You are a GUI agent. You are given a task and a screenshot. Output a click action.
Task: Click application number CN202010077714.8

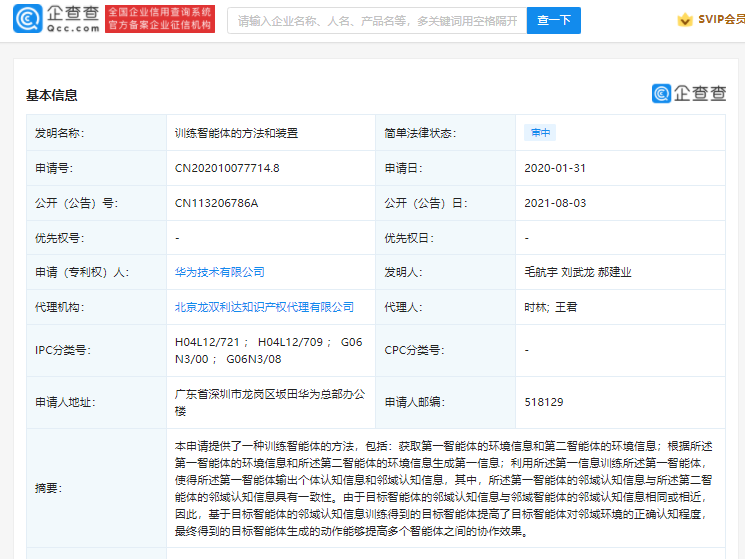[227, 168]
